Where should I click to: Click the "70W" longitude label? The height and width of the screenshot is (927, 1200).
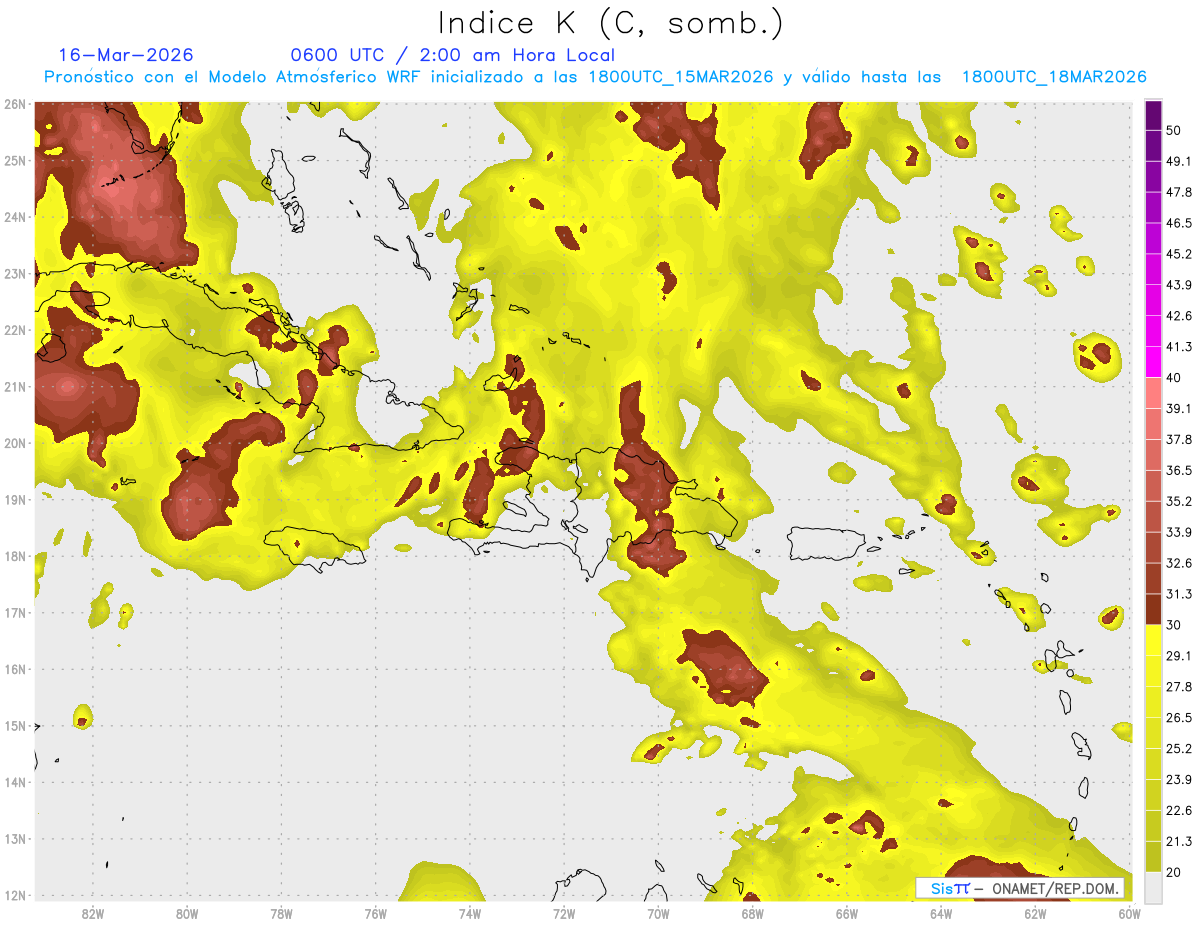(658, 914)
